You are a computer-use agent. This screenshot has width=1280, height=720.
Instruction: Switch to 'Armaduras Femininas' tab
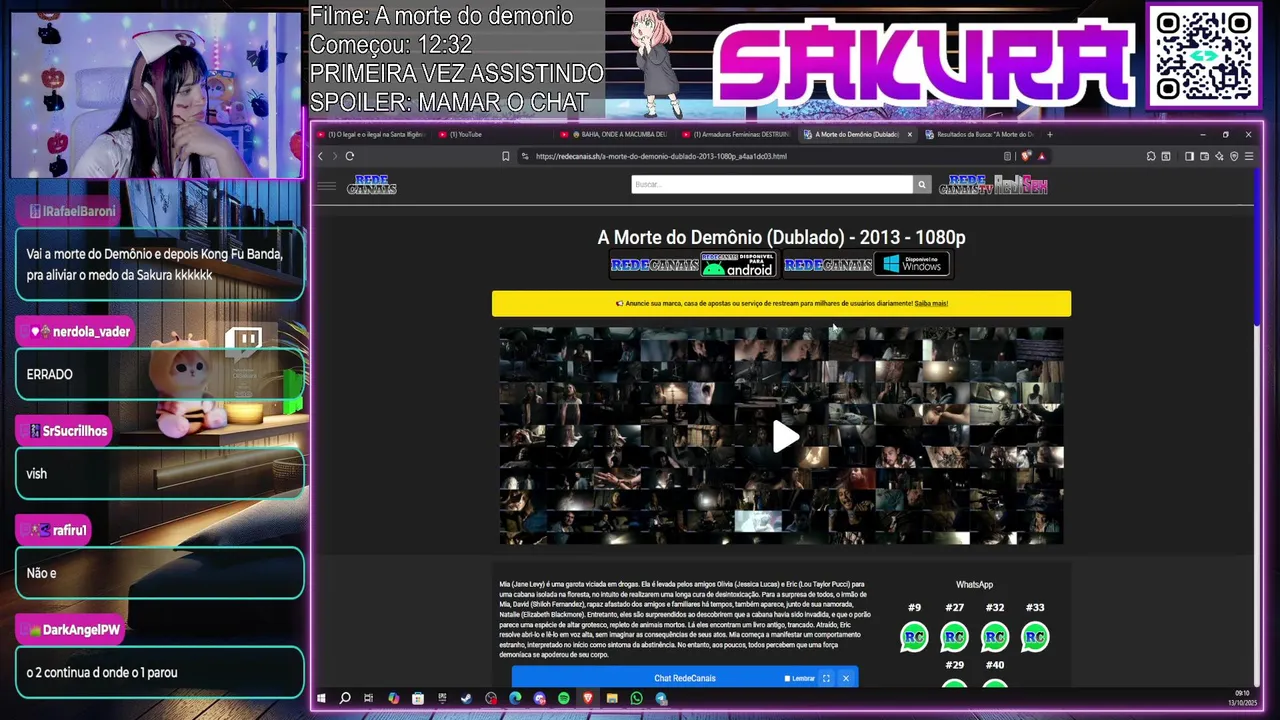pyautogui.click(x=736, y=134)
